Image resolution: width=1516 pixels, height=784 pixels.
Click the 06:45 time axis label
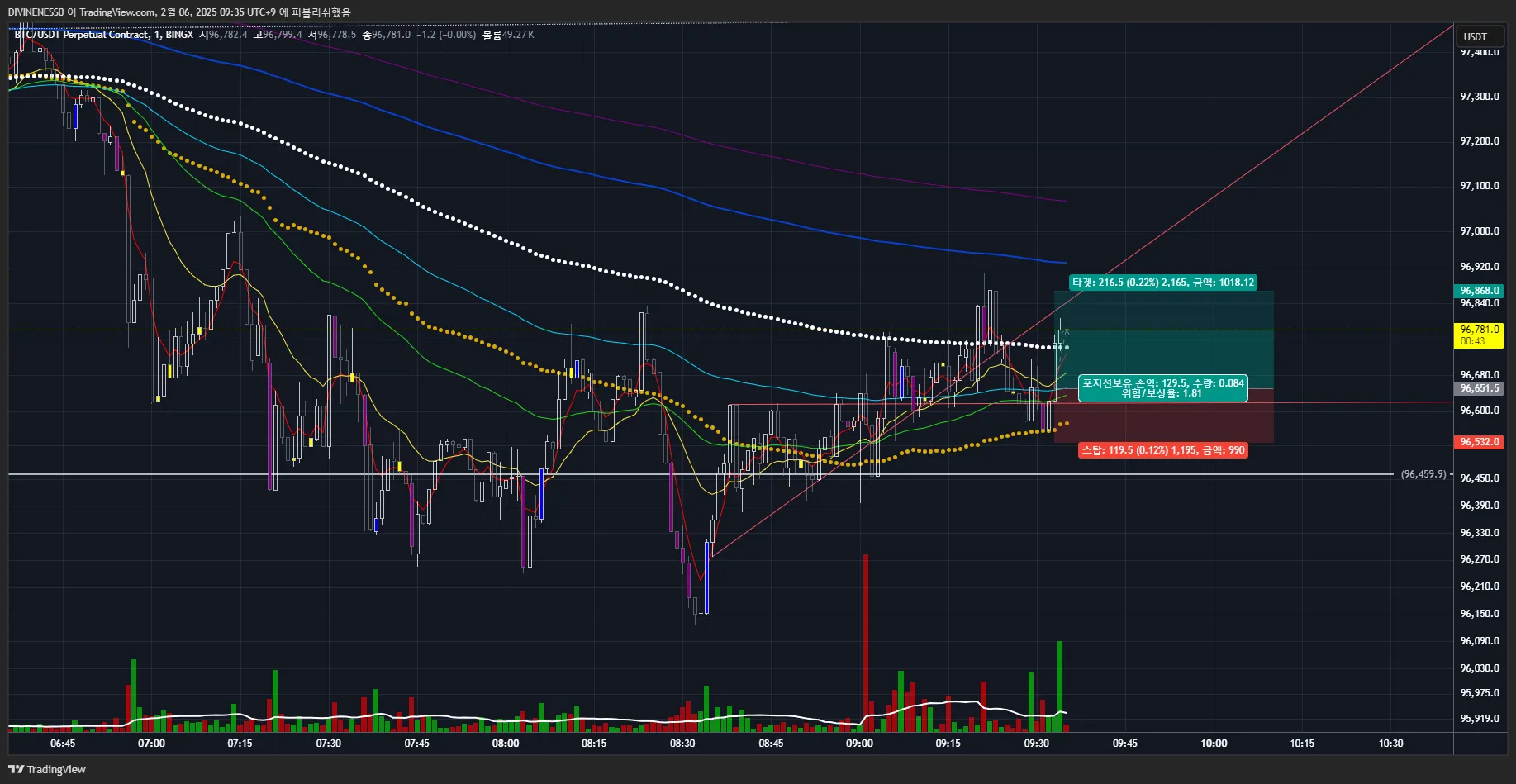tap(63, 744)
